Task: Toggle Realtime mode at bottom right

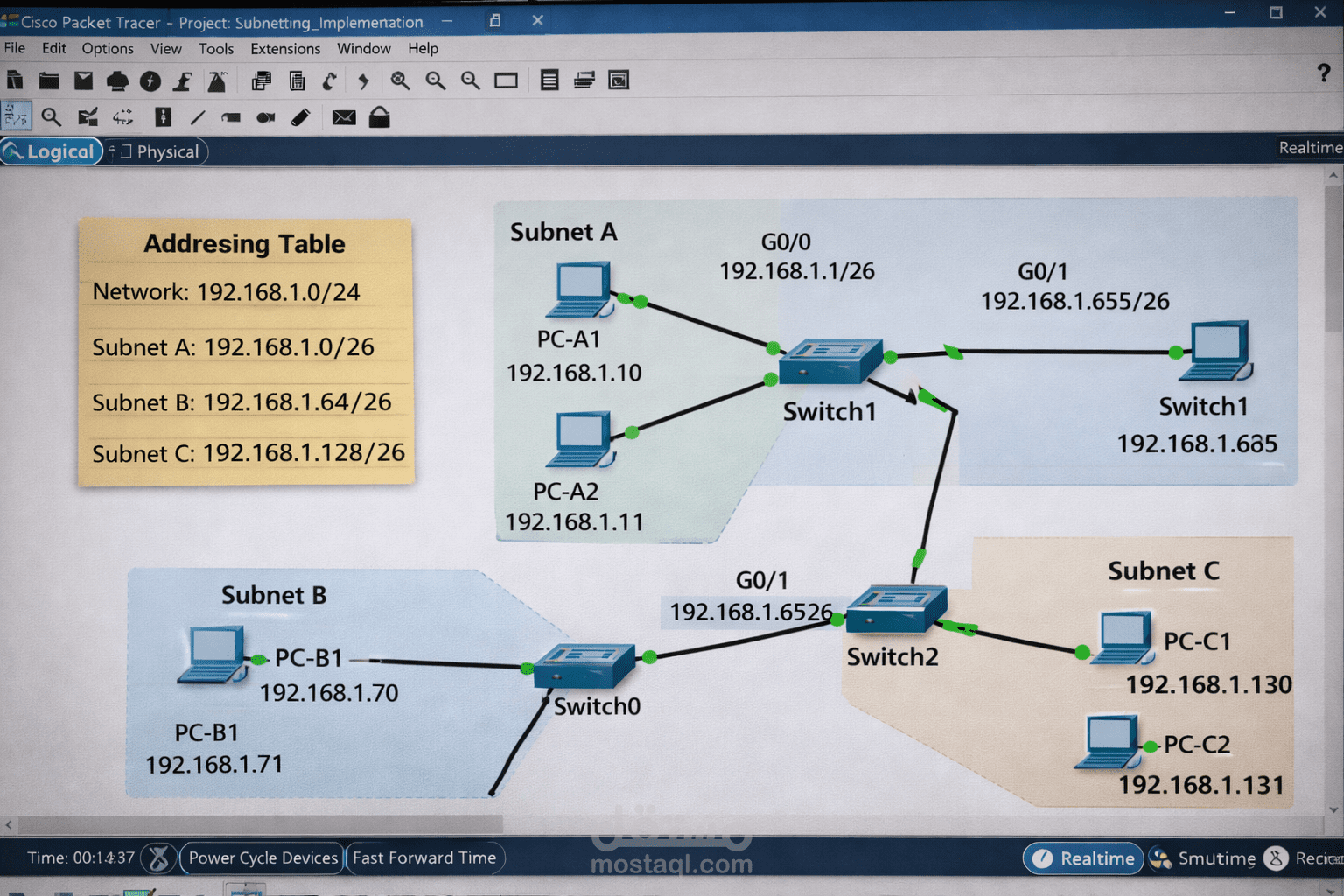Action: pos(1082,858)
